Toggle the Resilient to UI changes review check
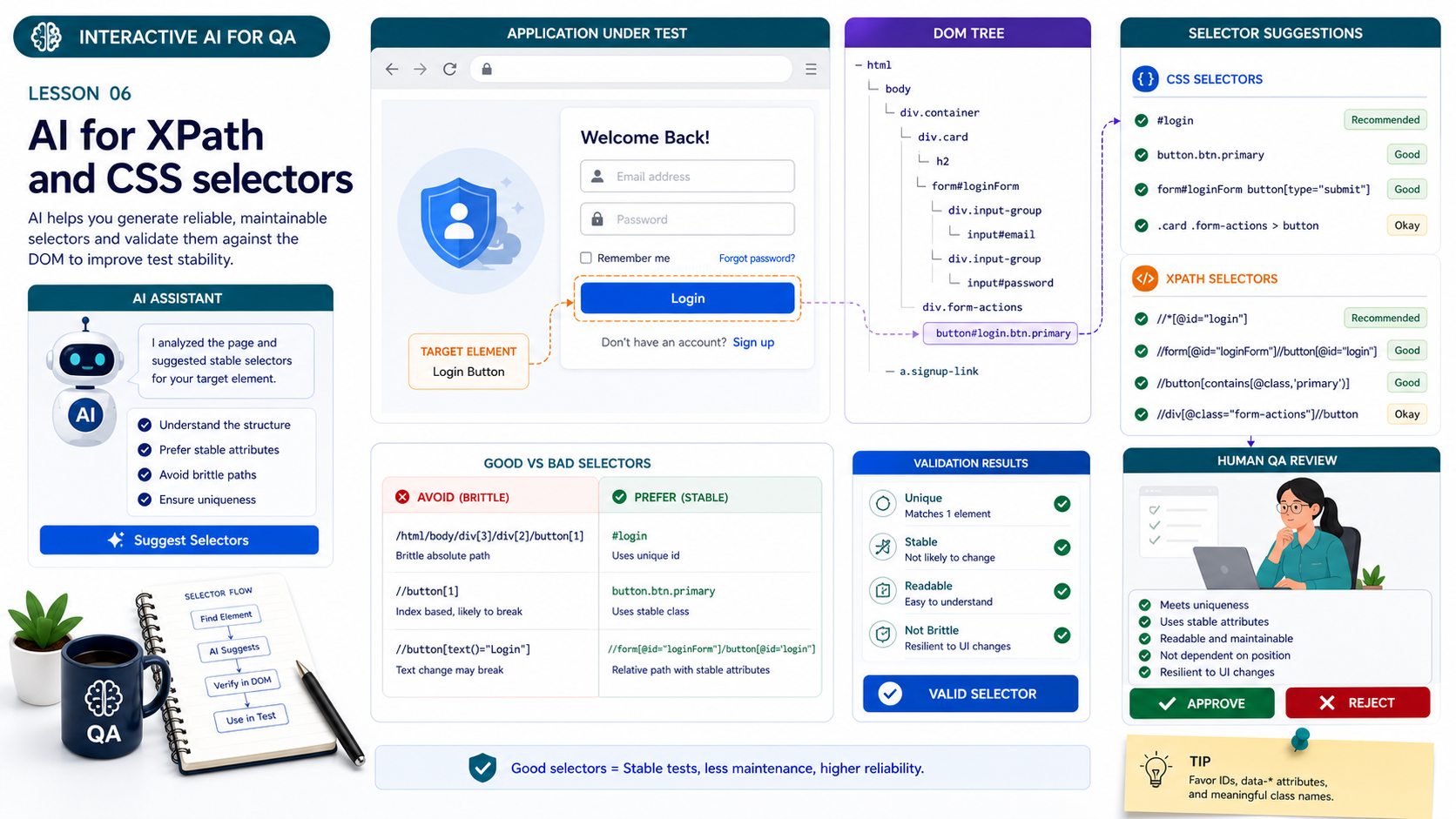 (x=1145, y=672)
